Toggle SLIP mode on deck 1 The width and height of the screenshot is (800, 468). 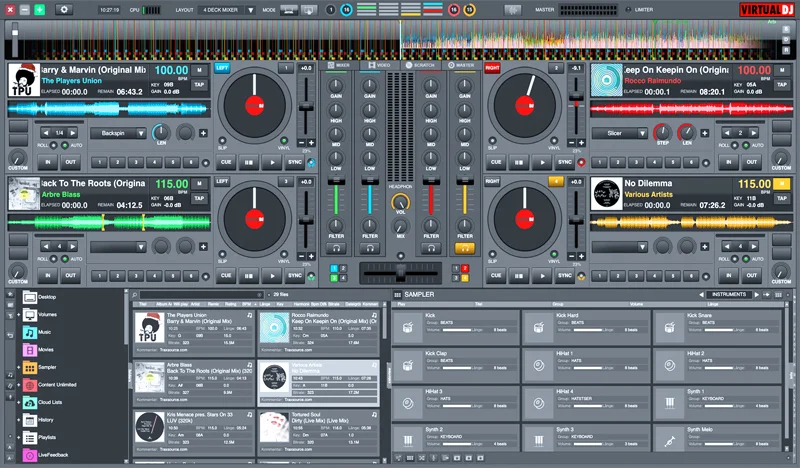[222, 140]
